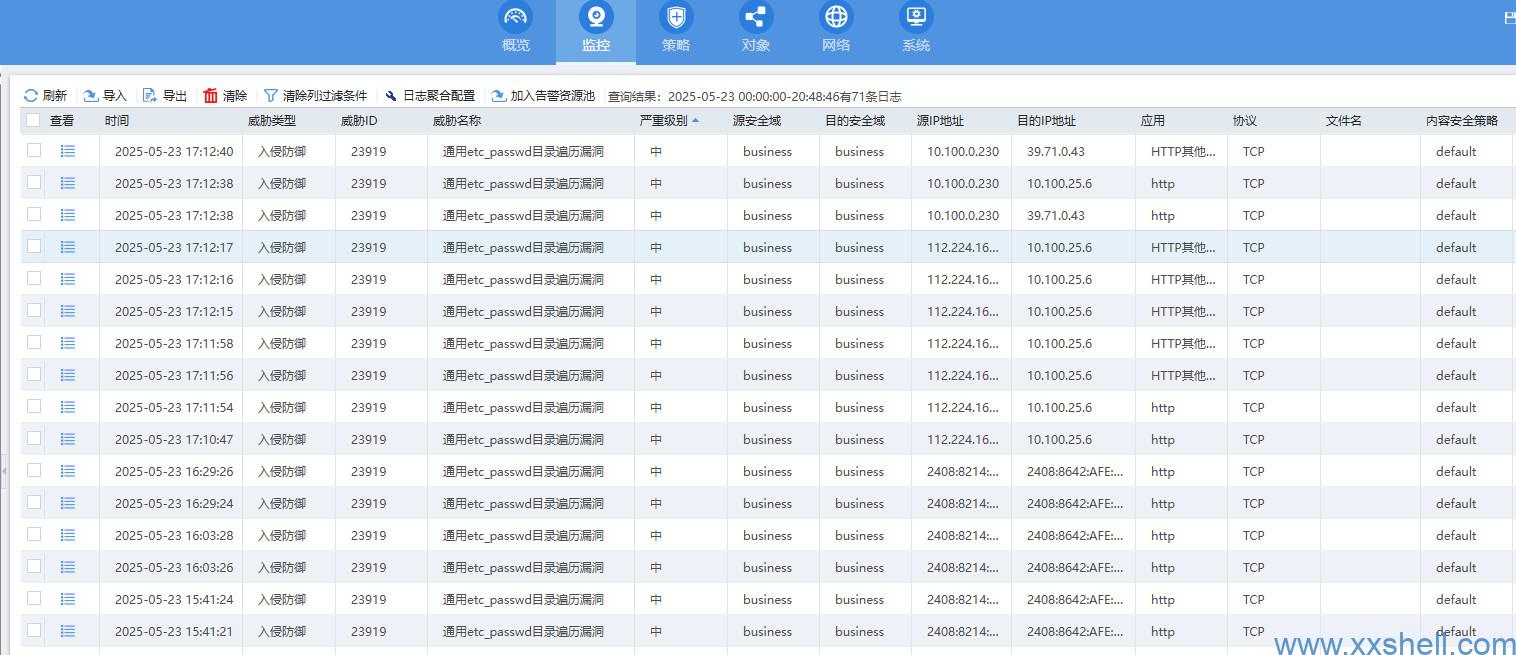Open the 网络 network globe icon

tap(836, 18)
